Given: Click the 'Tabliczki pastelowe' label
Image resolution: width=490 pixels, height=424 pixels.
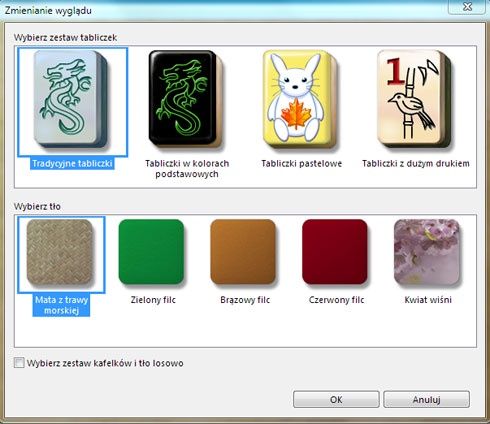Looking at the screenshot, I should click(302, 164).
